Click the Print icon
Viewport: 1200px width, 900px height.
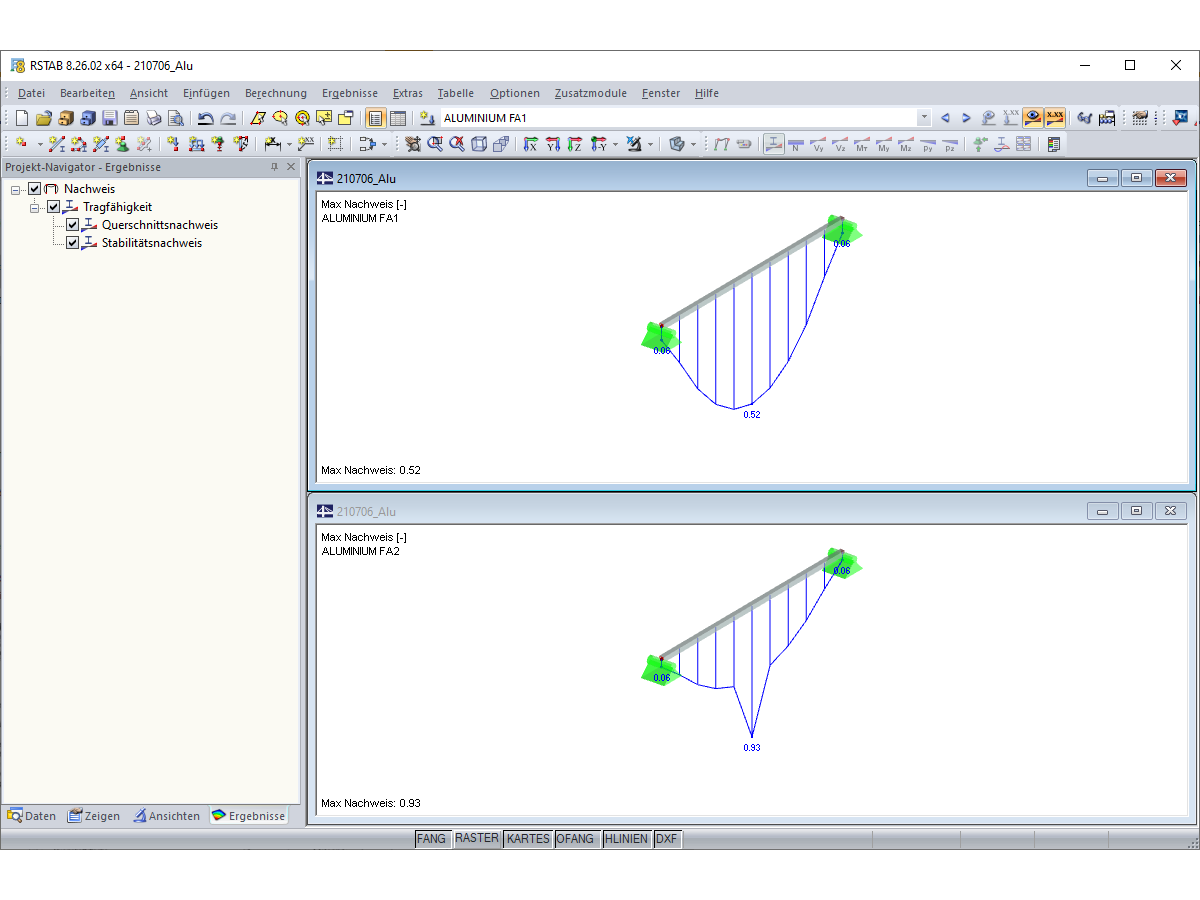pos(153,118)
